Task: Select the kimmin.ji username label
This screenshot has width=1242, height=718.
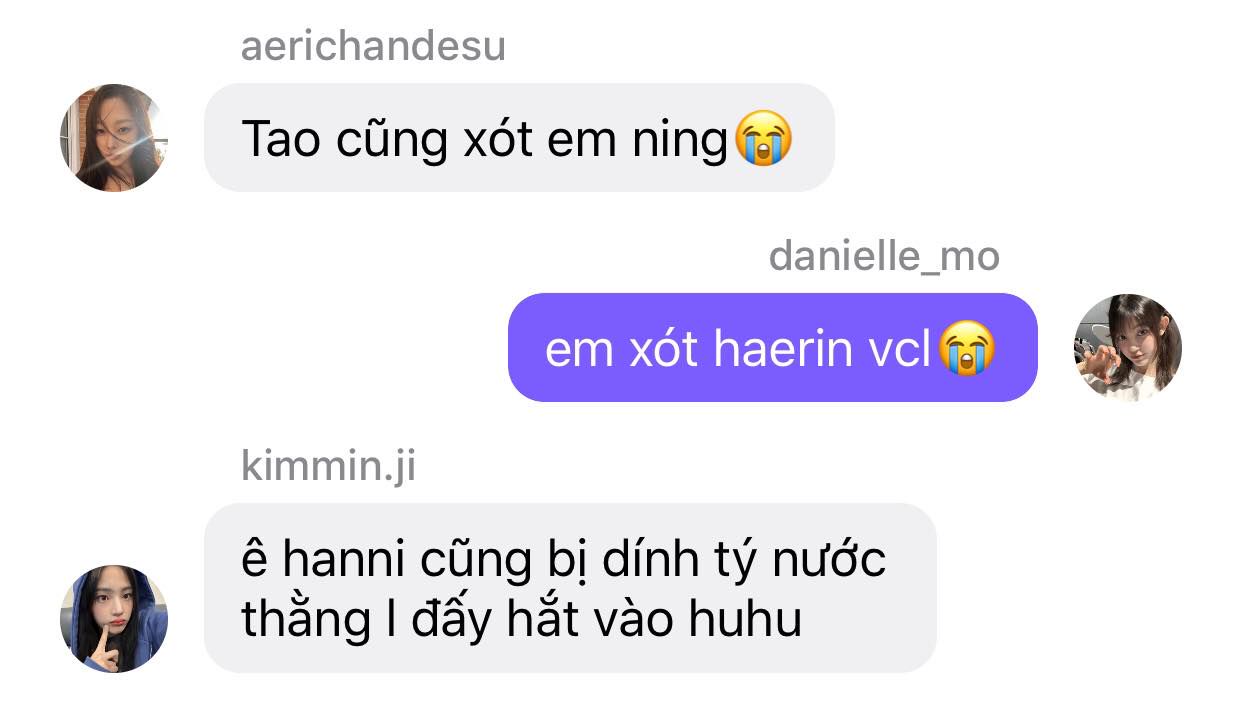Action: tap(329, 467)
